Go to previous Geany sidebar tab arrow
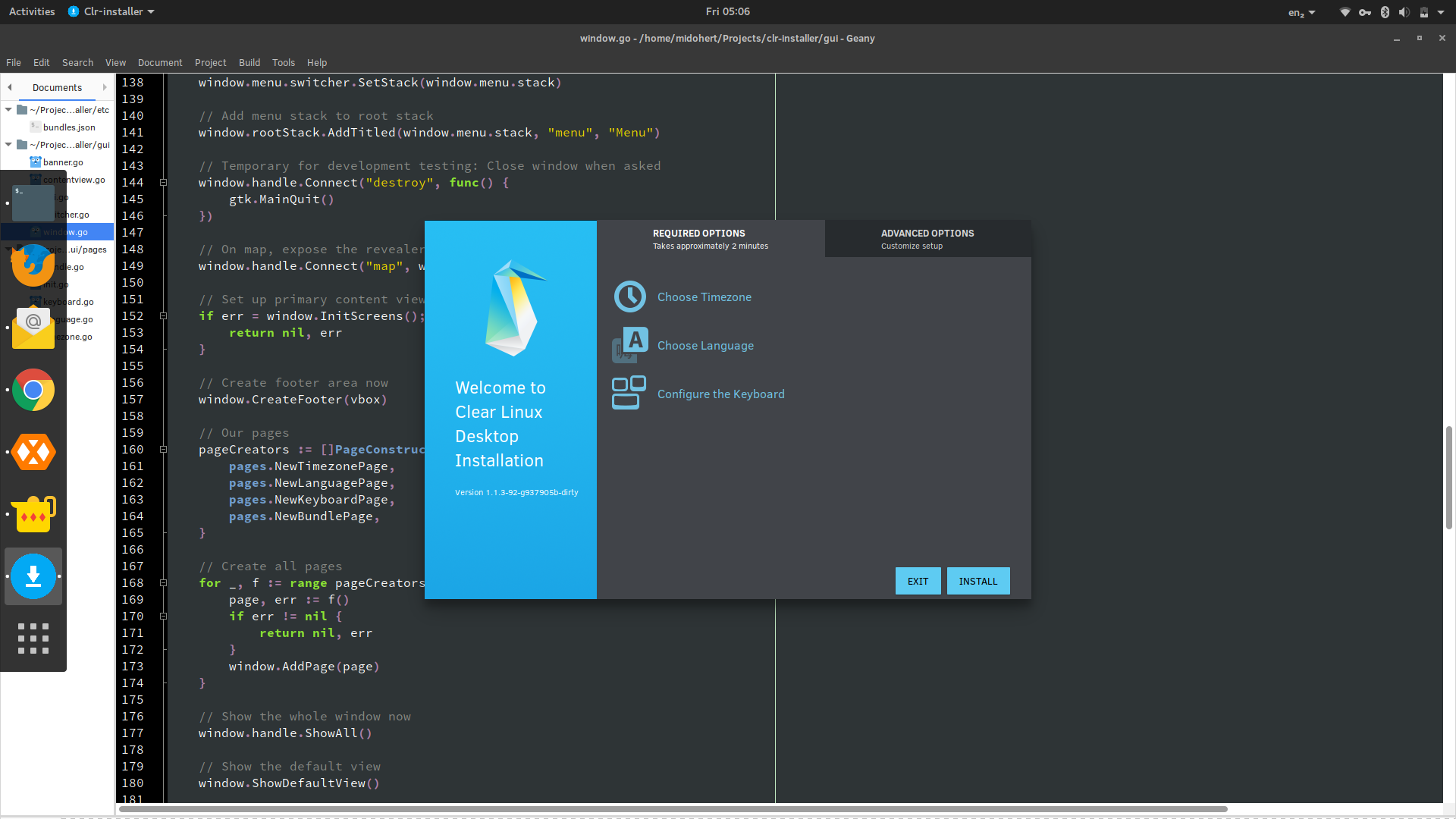1456x819 pixels. click(x=10, y=87)
